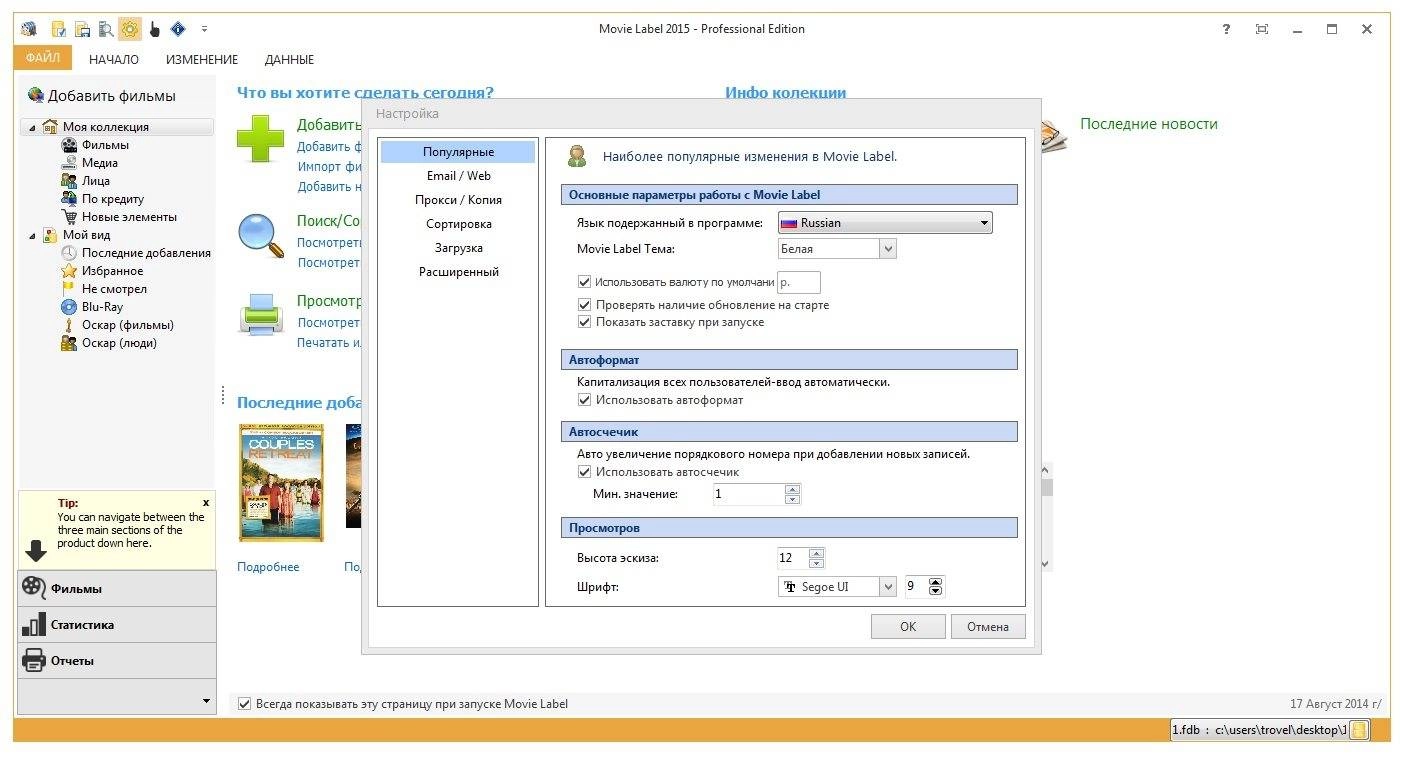The width and height of the screenshot is (1408, 761).
Task: Toggle Проверять наличие обновление на старте
Action: click(x=585, y=305)
